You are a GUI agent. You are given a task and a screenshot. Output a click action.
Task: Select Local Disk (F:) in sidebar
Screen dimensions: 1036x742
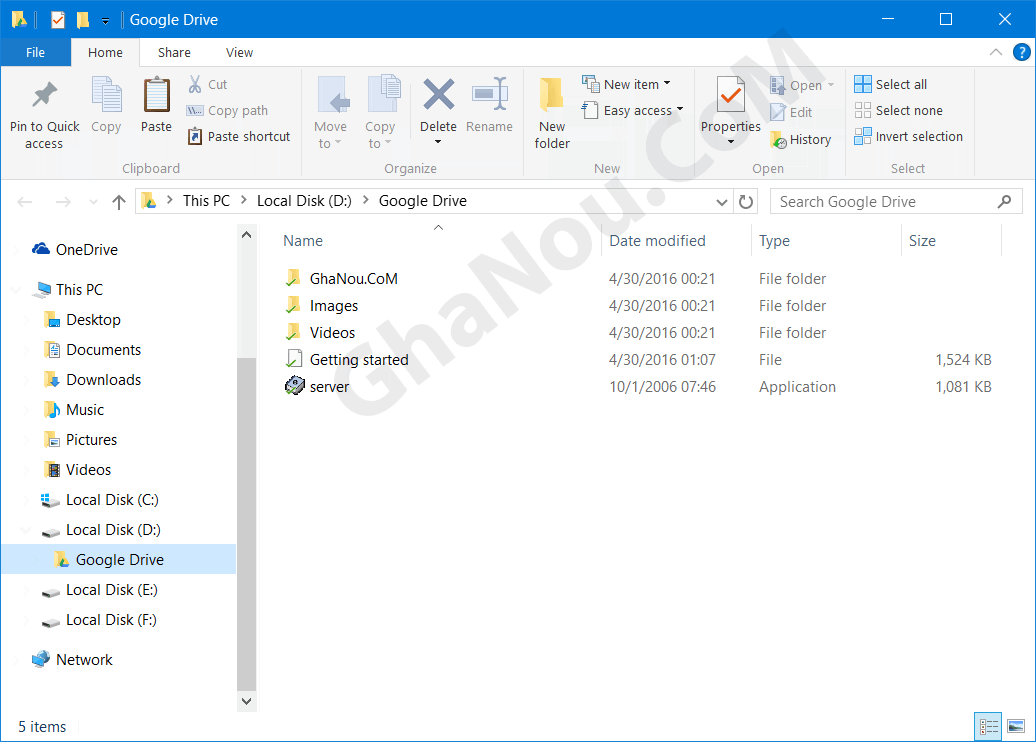pyautogui.click(x=99, y=620)
